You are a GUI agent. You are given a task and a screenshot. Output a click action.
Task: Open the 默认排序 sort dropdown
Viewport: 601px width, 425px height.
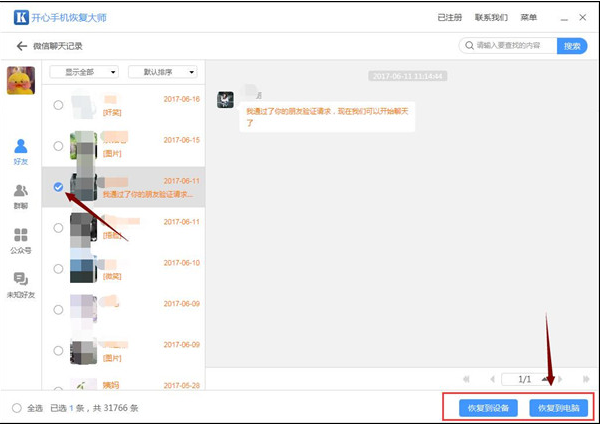click(163, 72)
